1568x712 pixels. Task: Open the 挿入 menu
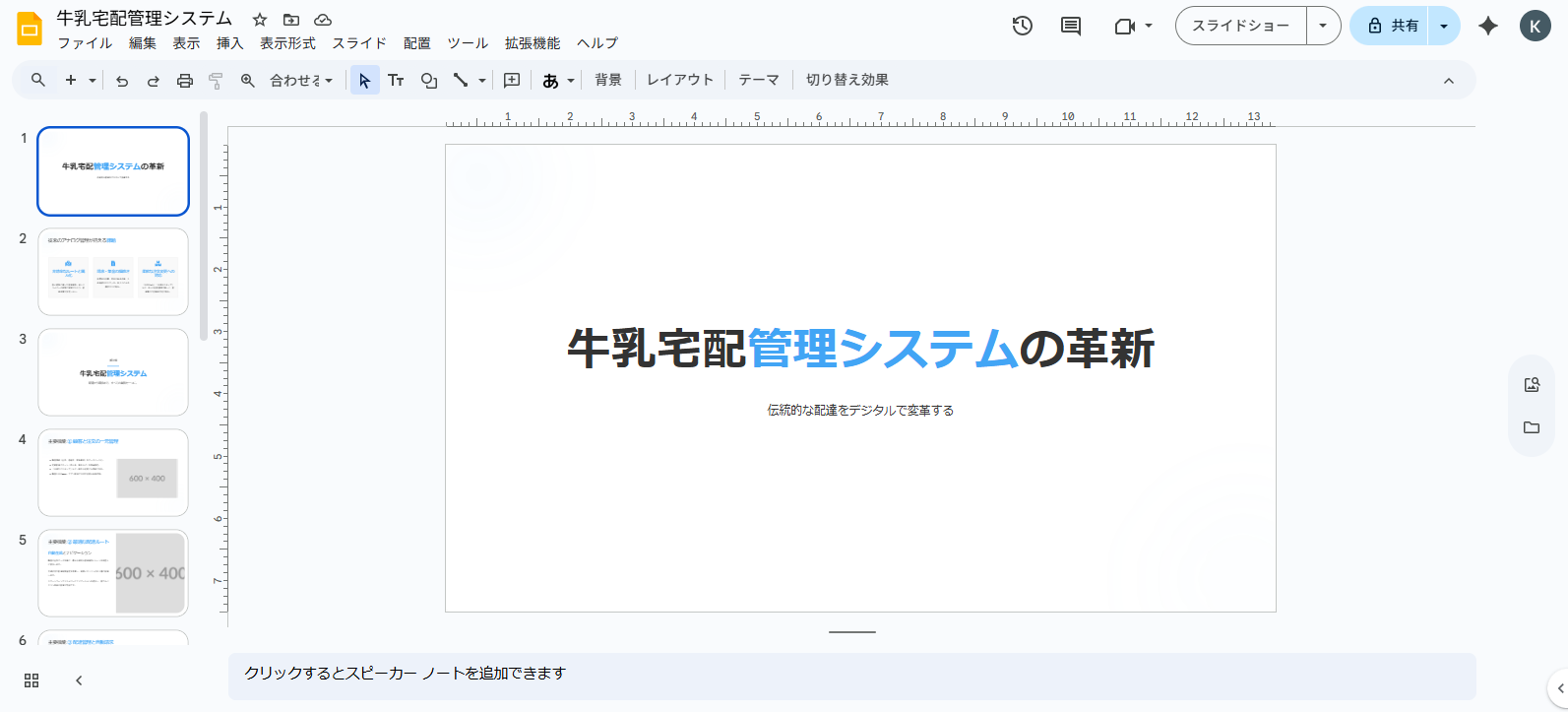click(229, 43)
